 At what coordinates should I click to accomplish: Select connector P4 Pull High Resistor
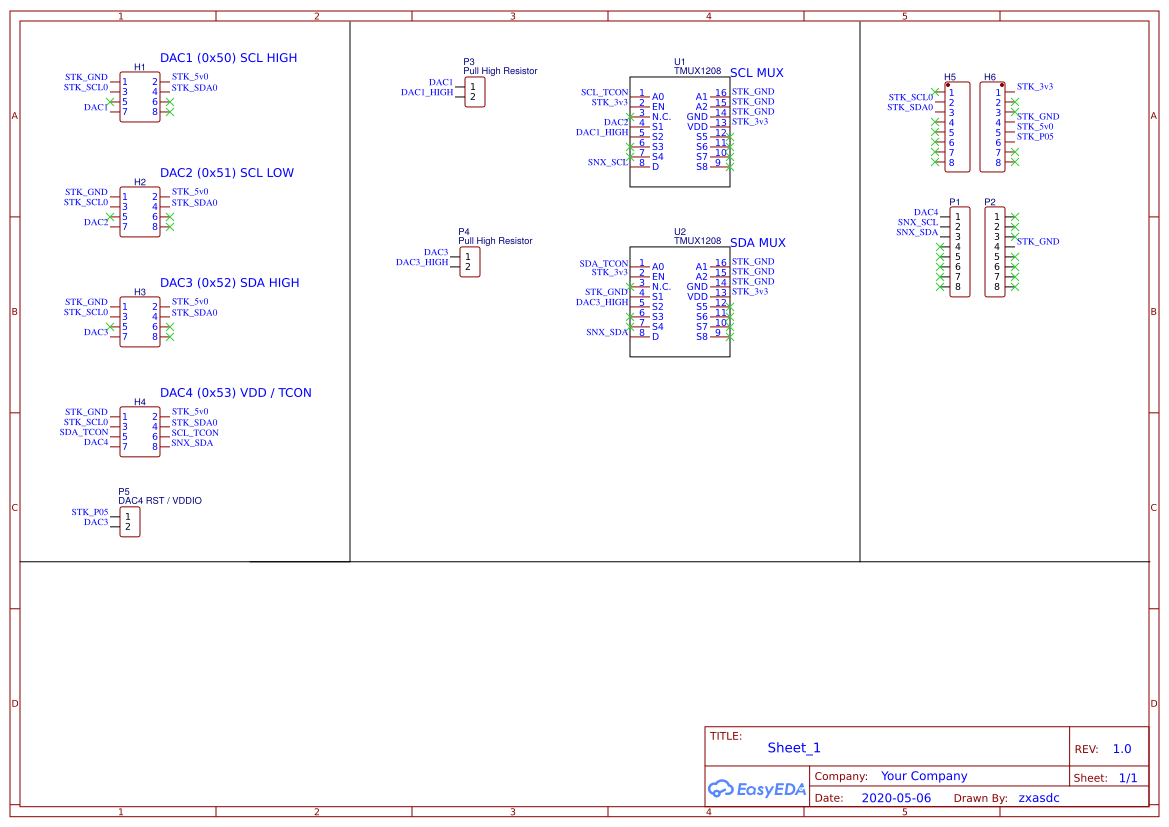[x=469, y=261]
